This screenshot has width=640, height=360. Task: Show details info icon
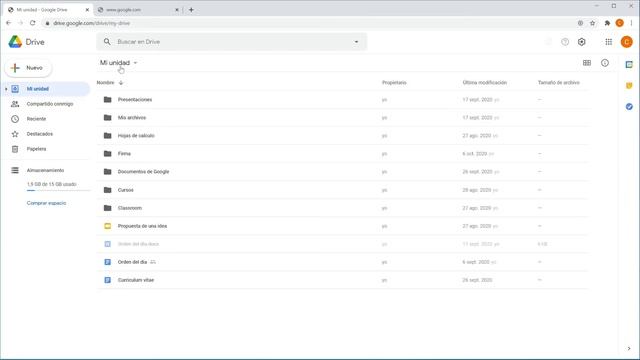click(x=604, y=63)
